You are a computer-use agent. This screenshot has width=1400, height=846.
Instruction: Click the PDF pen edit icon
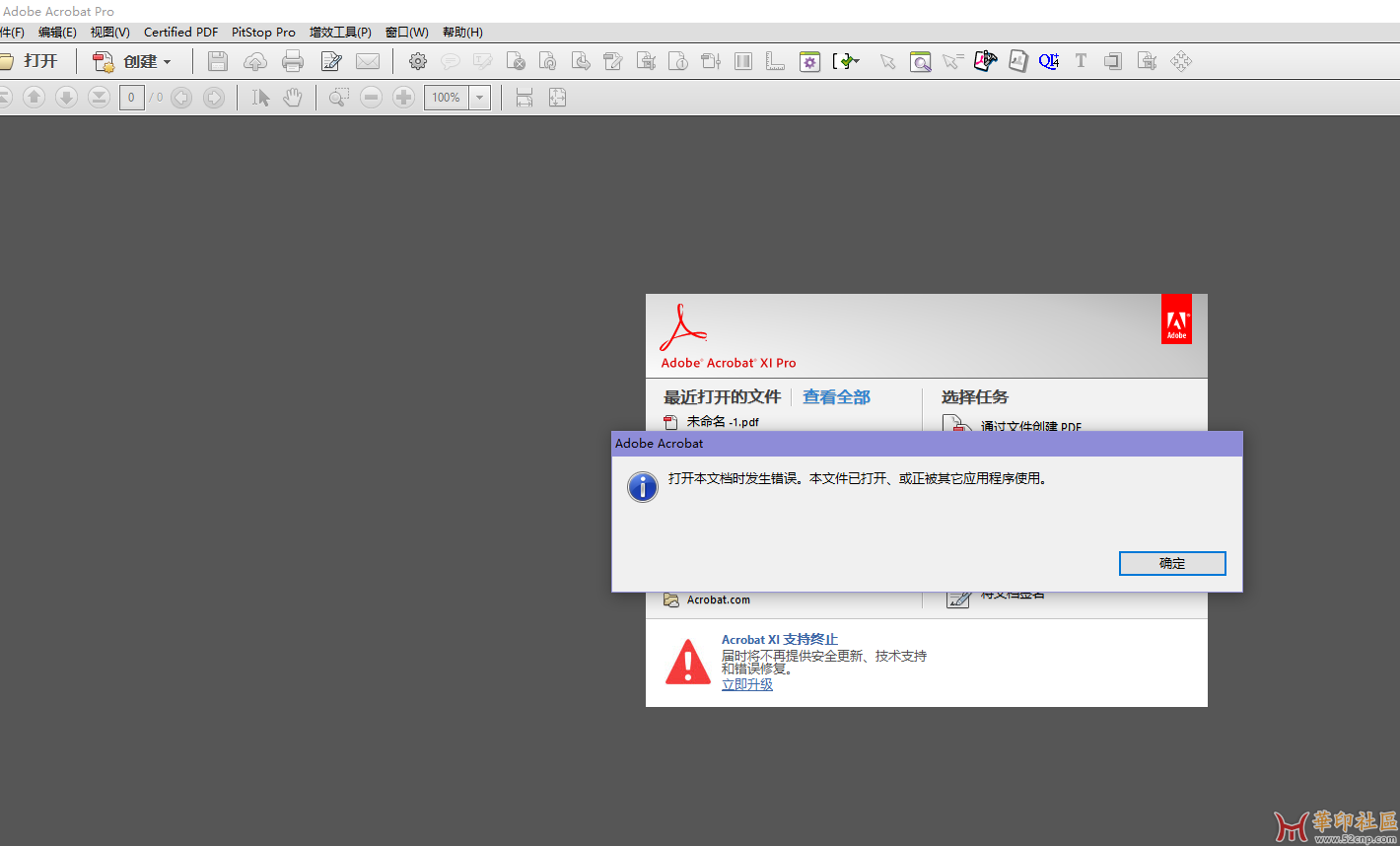point(985,61)
